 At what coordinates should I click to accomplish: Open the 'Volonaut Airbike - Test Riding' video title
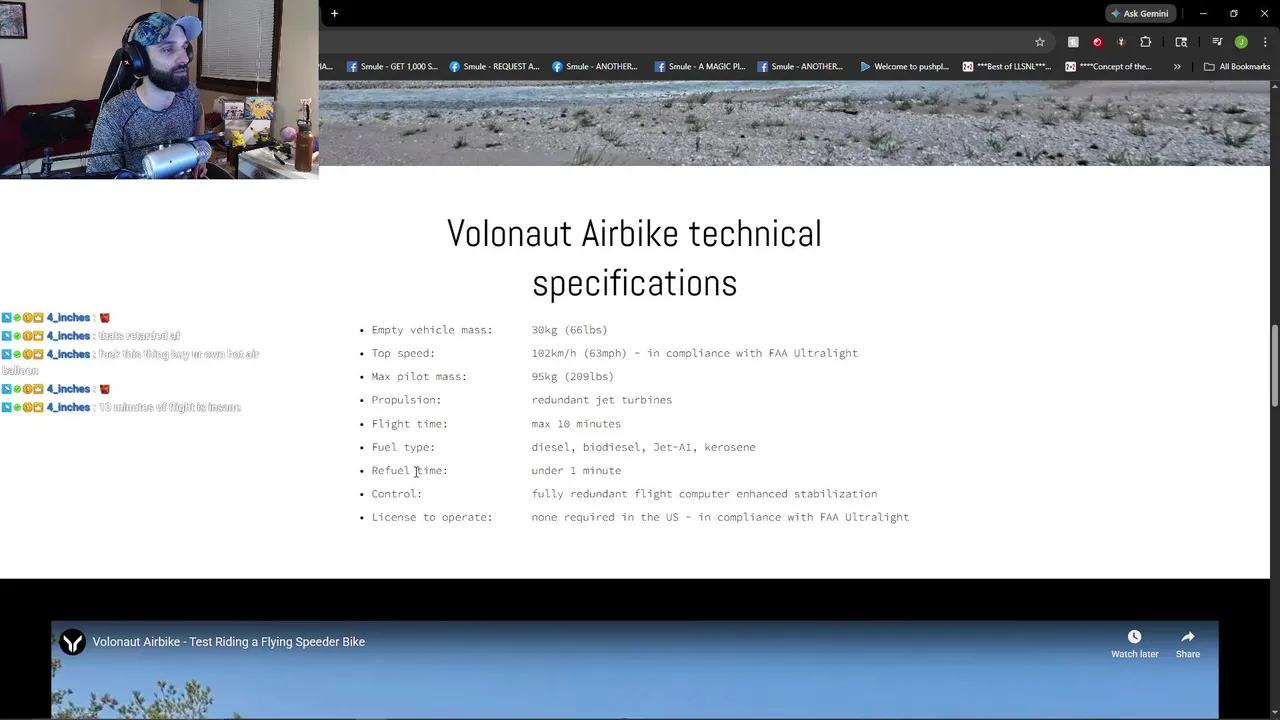pyautogui.click(x=228, y=642)
